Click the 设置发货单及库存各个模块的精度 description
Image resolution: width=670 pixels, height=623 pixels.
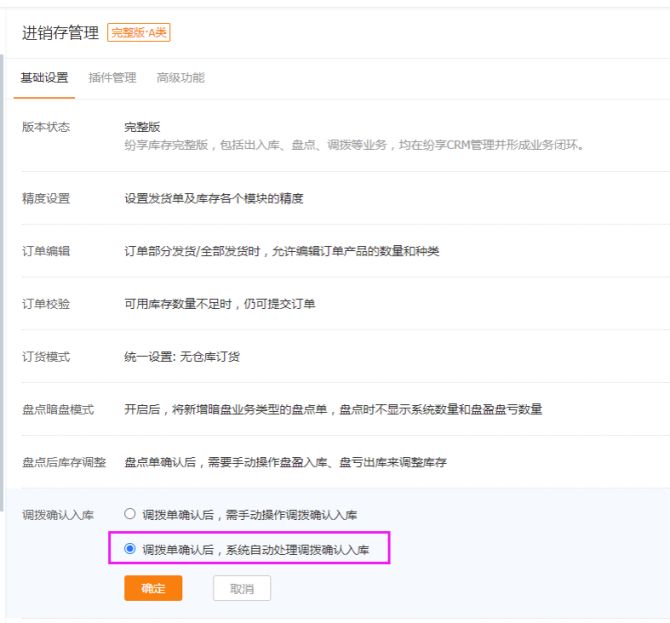[213, 199]
